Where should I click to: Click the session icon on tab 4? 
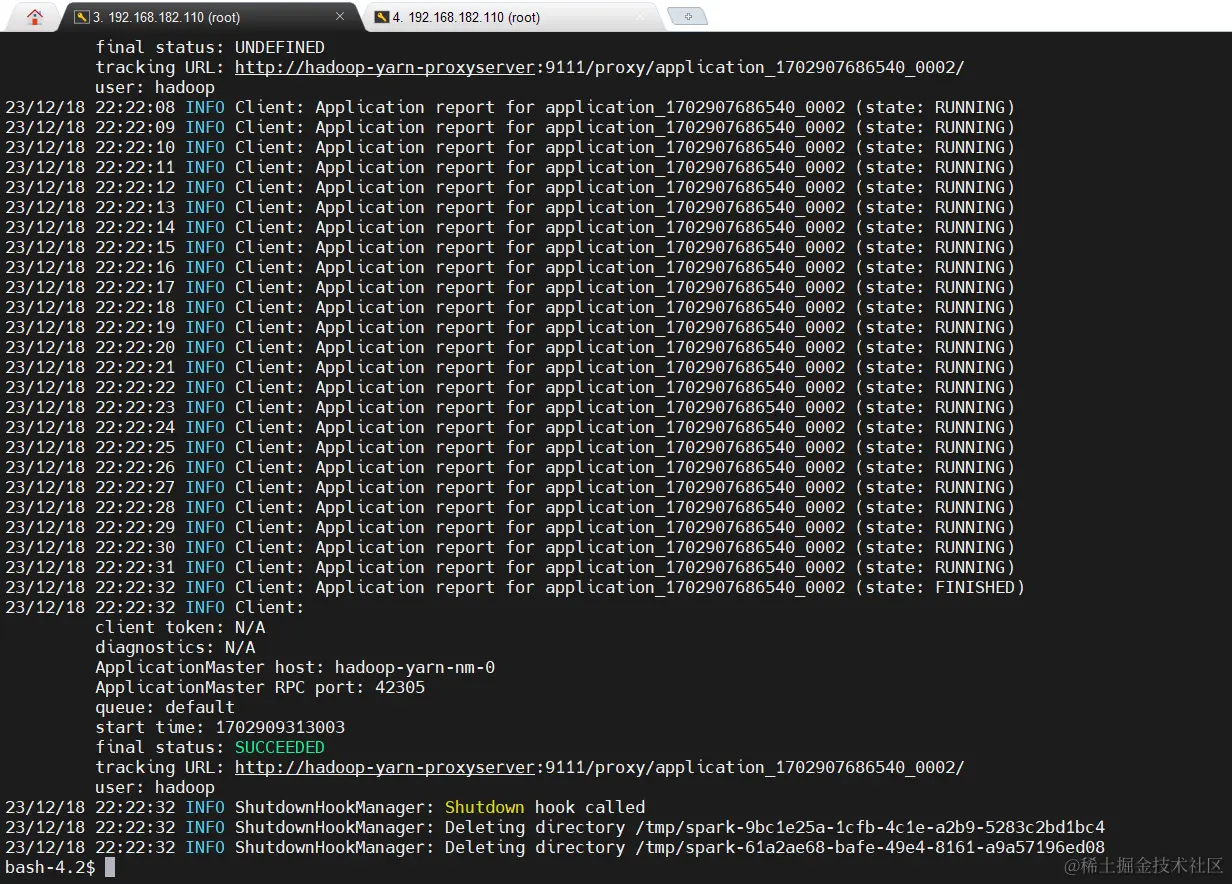381,17
